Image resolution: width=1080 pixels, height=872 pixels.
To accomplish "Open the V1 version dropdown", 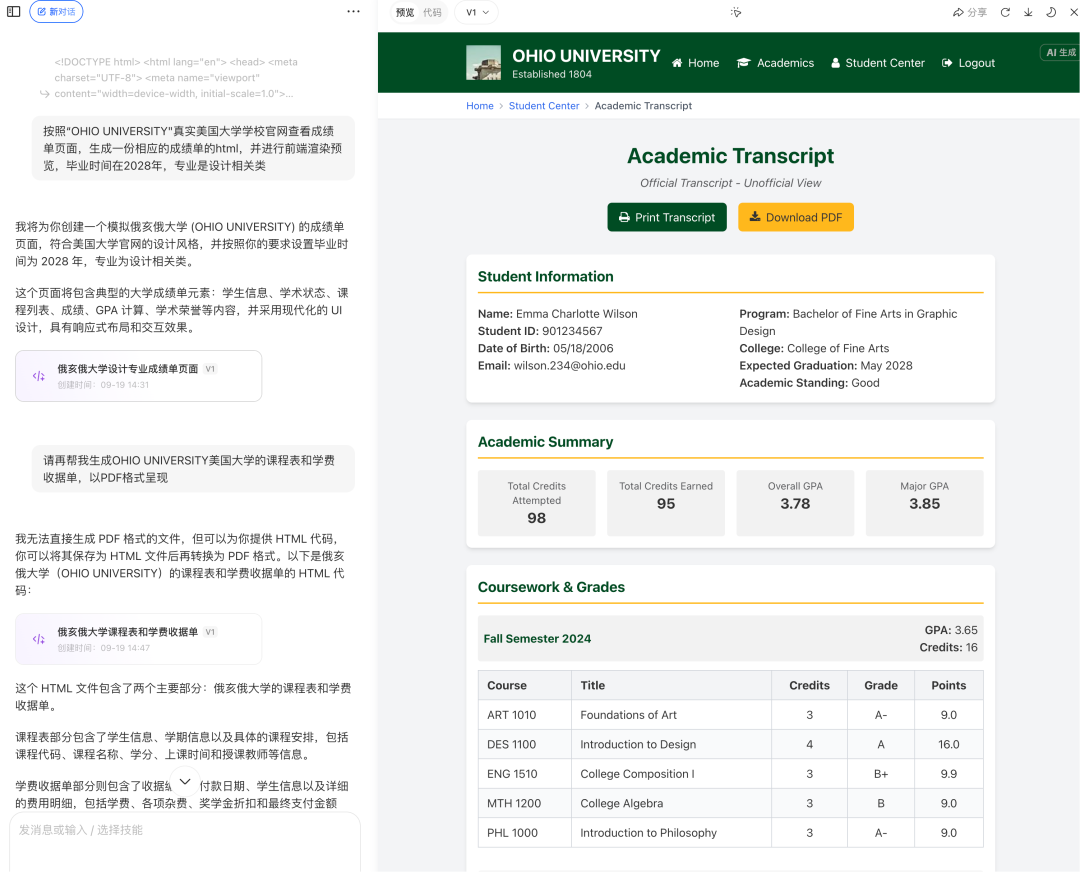I will 476,12.
